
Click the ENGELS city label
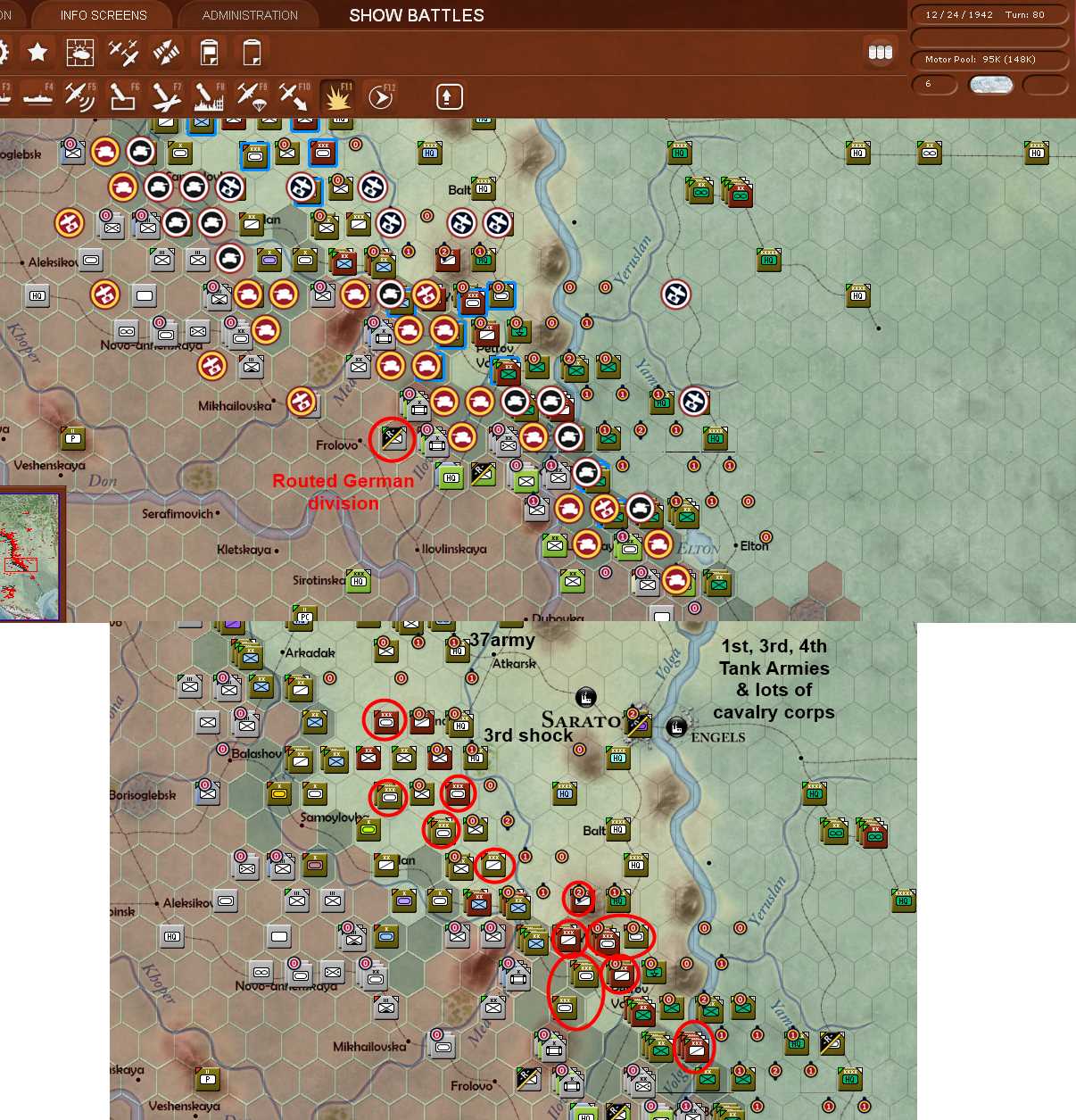coord(718,737)
